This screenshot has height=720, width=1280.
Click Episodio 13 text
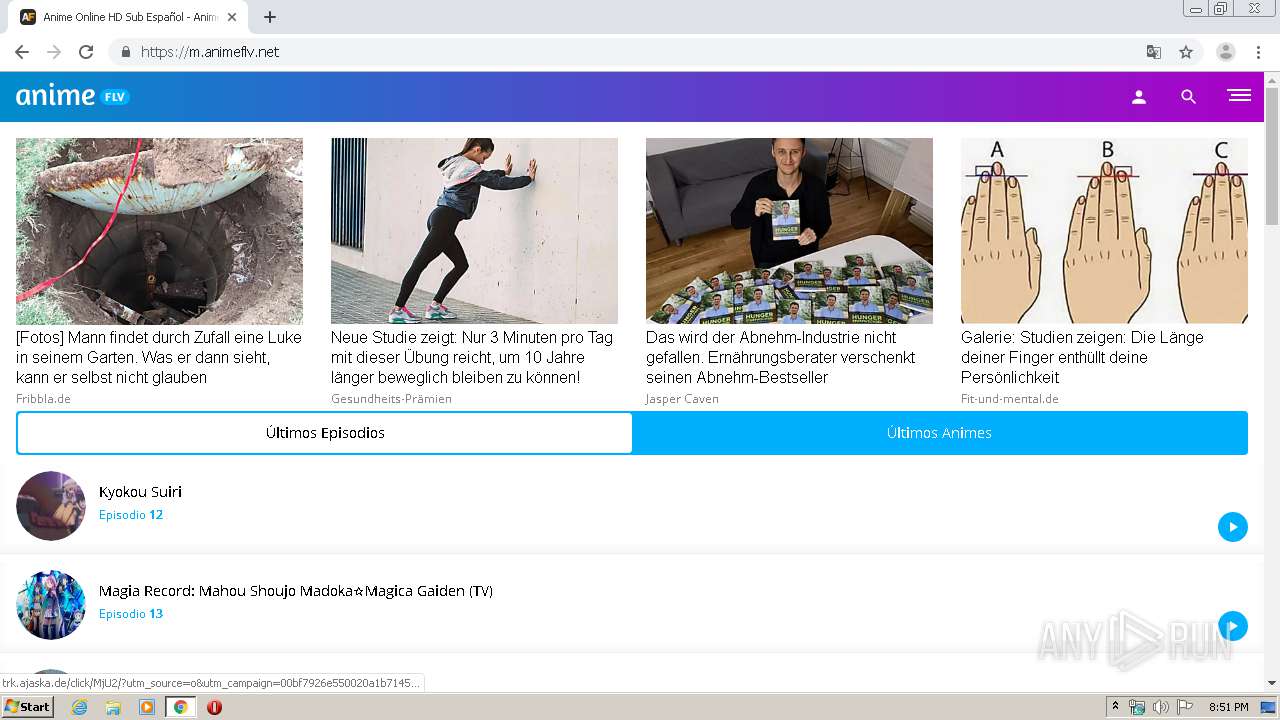[x=131, y=614]
